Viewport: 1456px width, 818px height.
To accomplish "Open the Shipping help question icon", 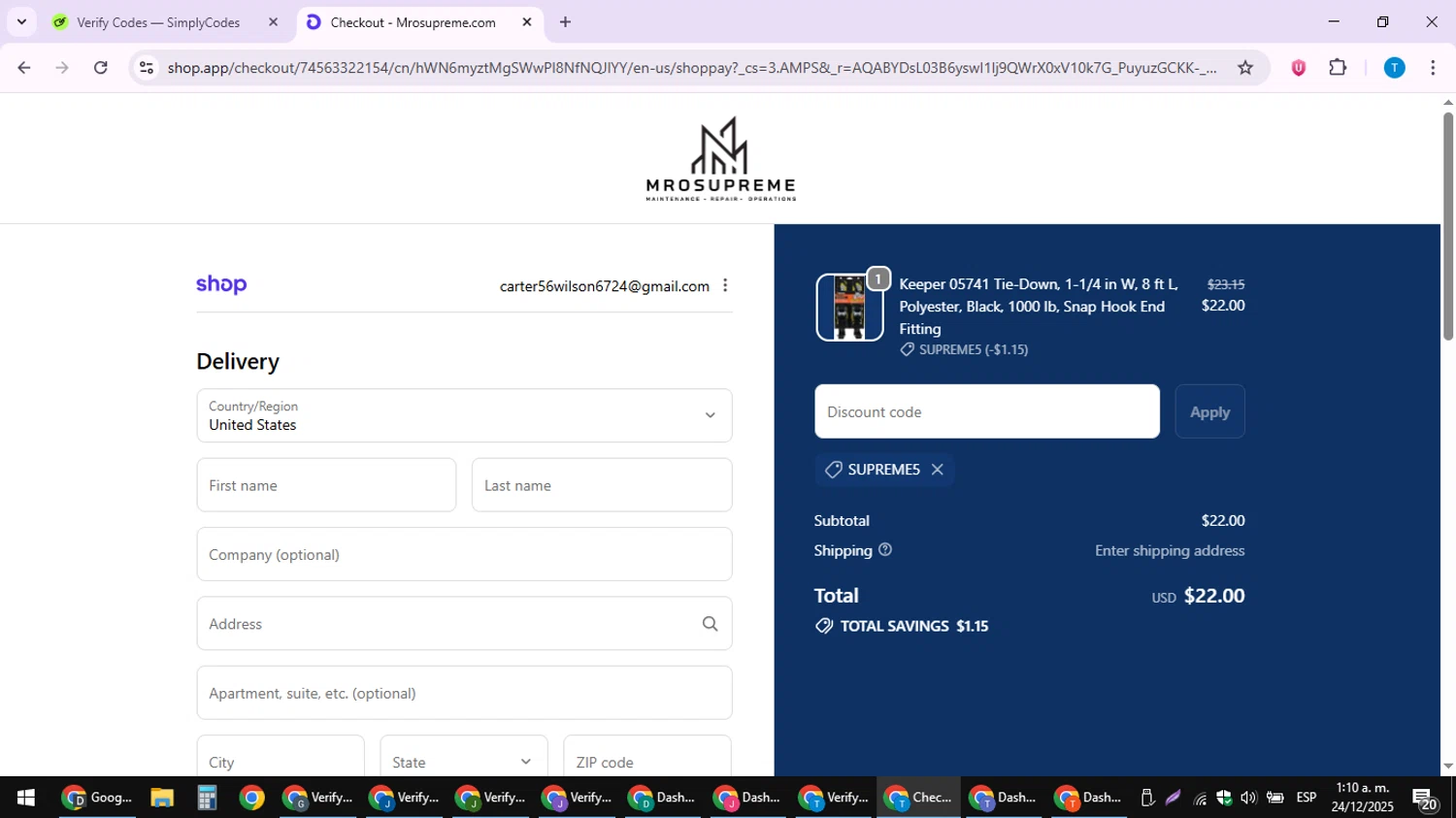I will [x=885, y=550].
